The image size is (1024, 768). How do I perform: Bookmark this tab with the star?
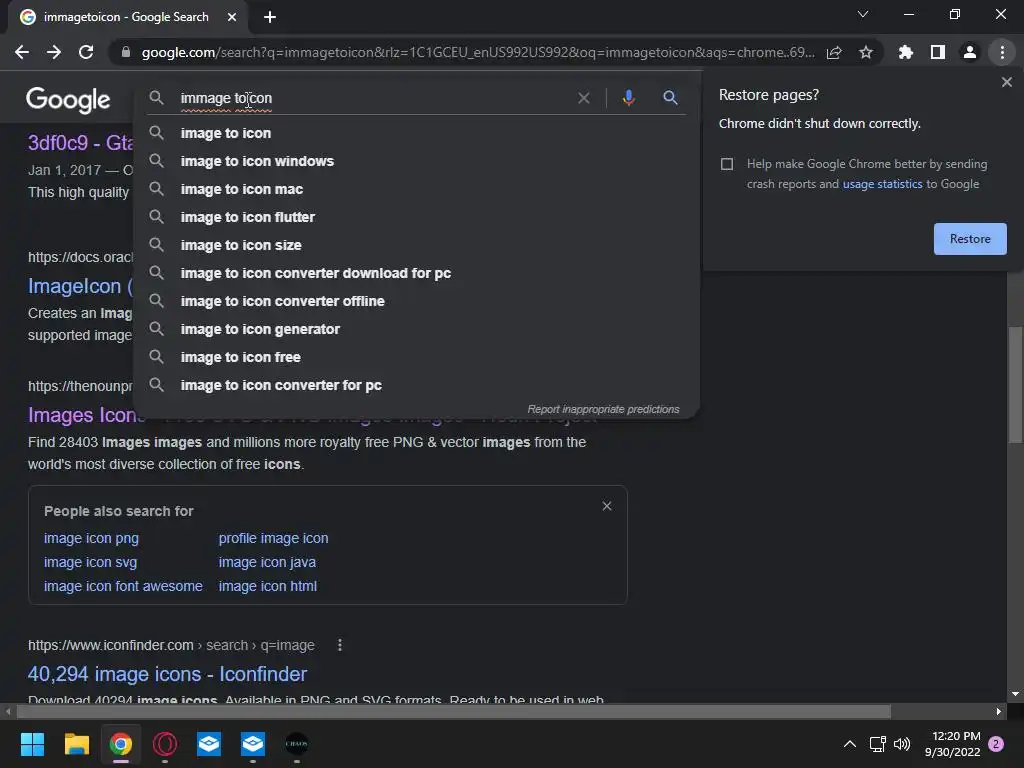[x=866, y=52]
